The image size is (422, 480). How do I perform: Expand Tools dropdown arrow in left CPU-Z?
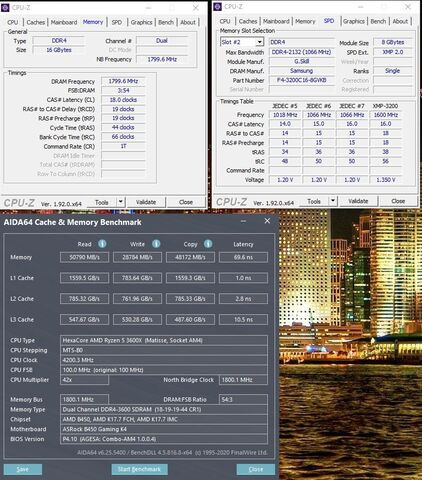(x=121, y=202)
